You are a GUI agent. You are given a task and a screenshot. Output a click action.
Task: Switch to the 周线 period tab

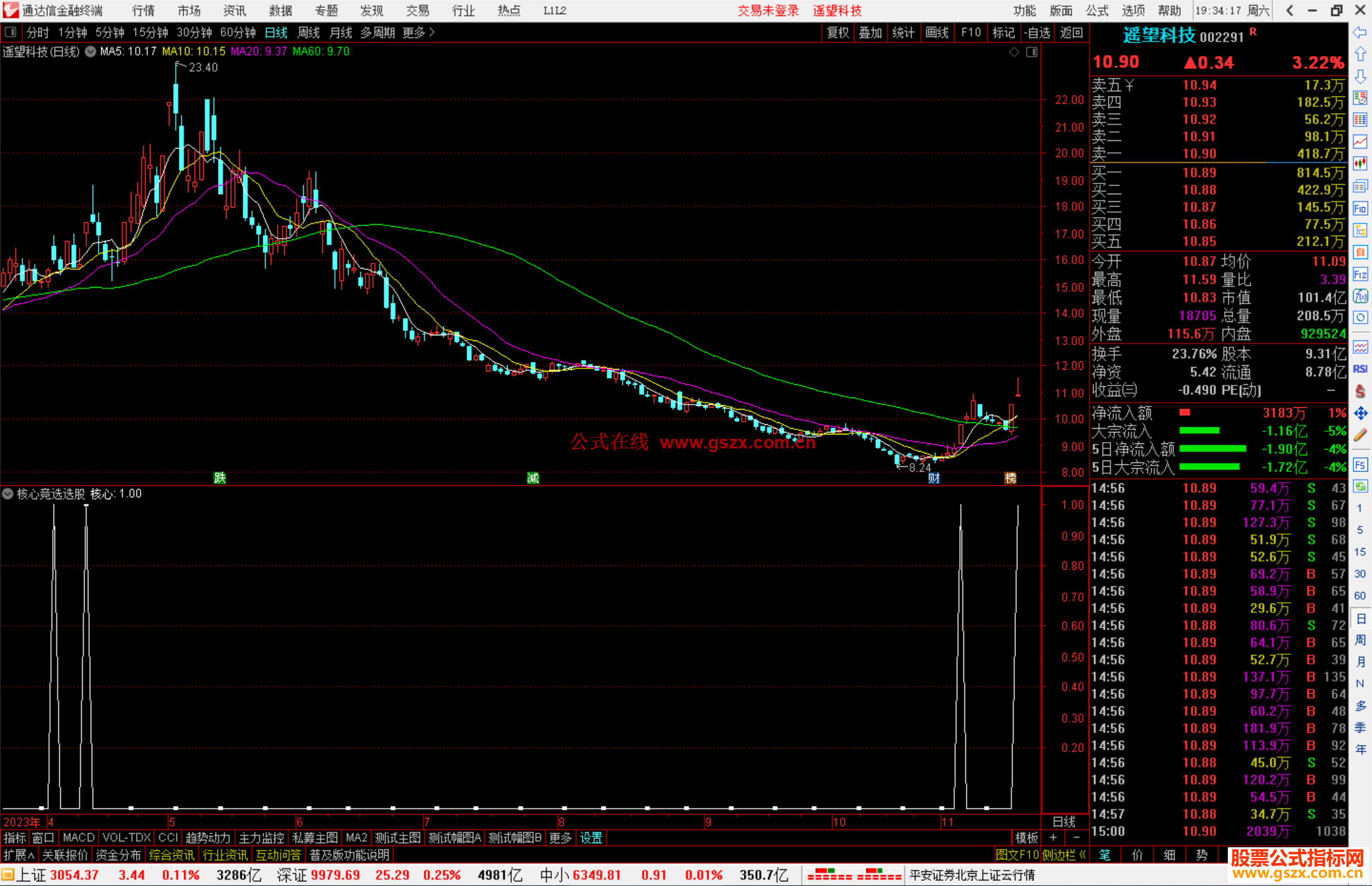click(x=309, y=32)
